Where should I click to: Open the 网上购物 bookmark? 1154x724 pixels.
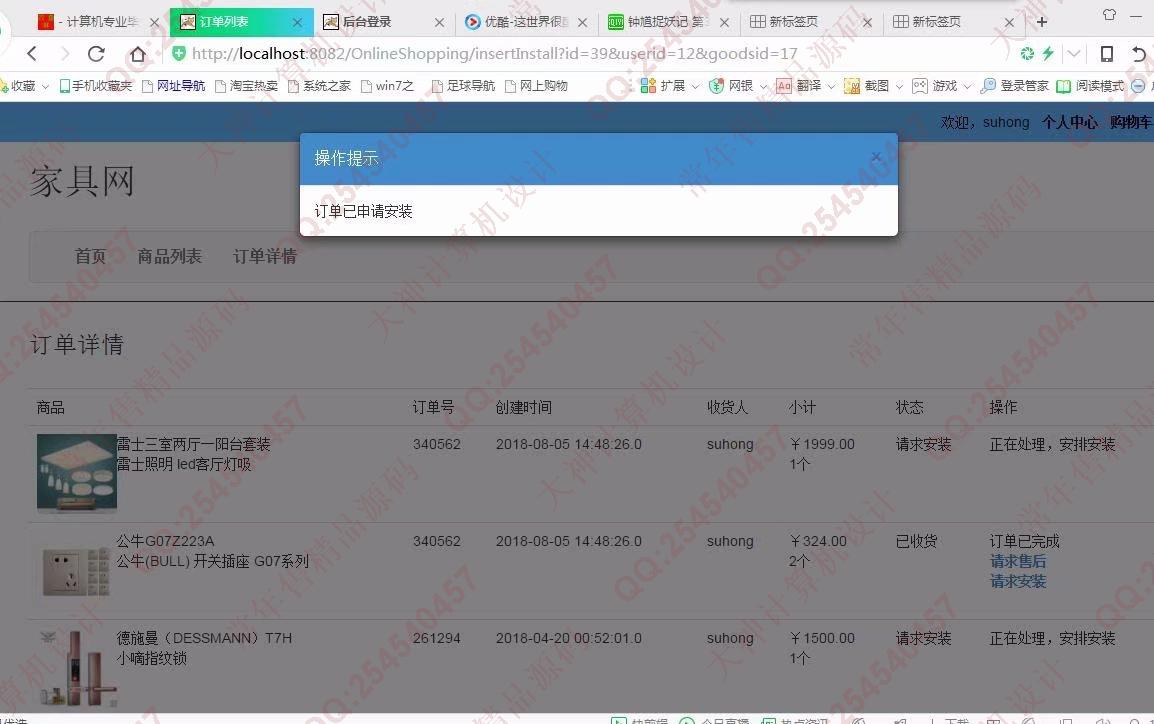[x=537, y=86]
